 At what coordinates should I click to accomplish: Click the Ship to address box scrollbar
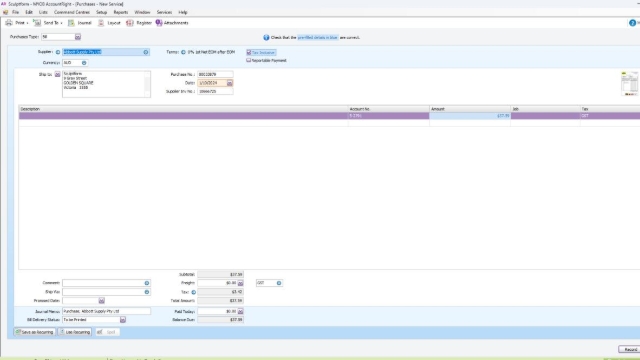click(x=147, y=84)
